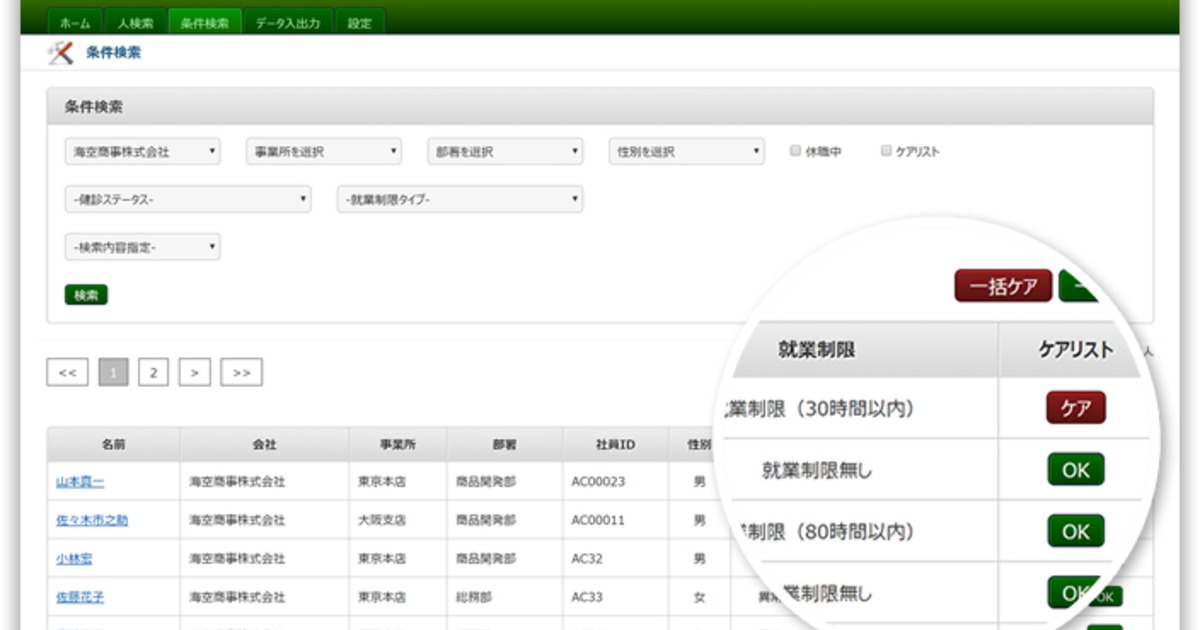The image size is (1200, 630).
Task: Click the red 一括ケア button
Action: 1003,286
